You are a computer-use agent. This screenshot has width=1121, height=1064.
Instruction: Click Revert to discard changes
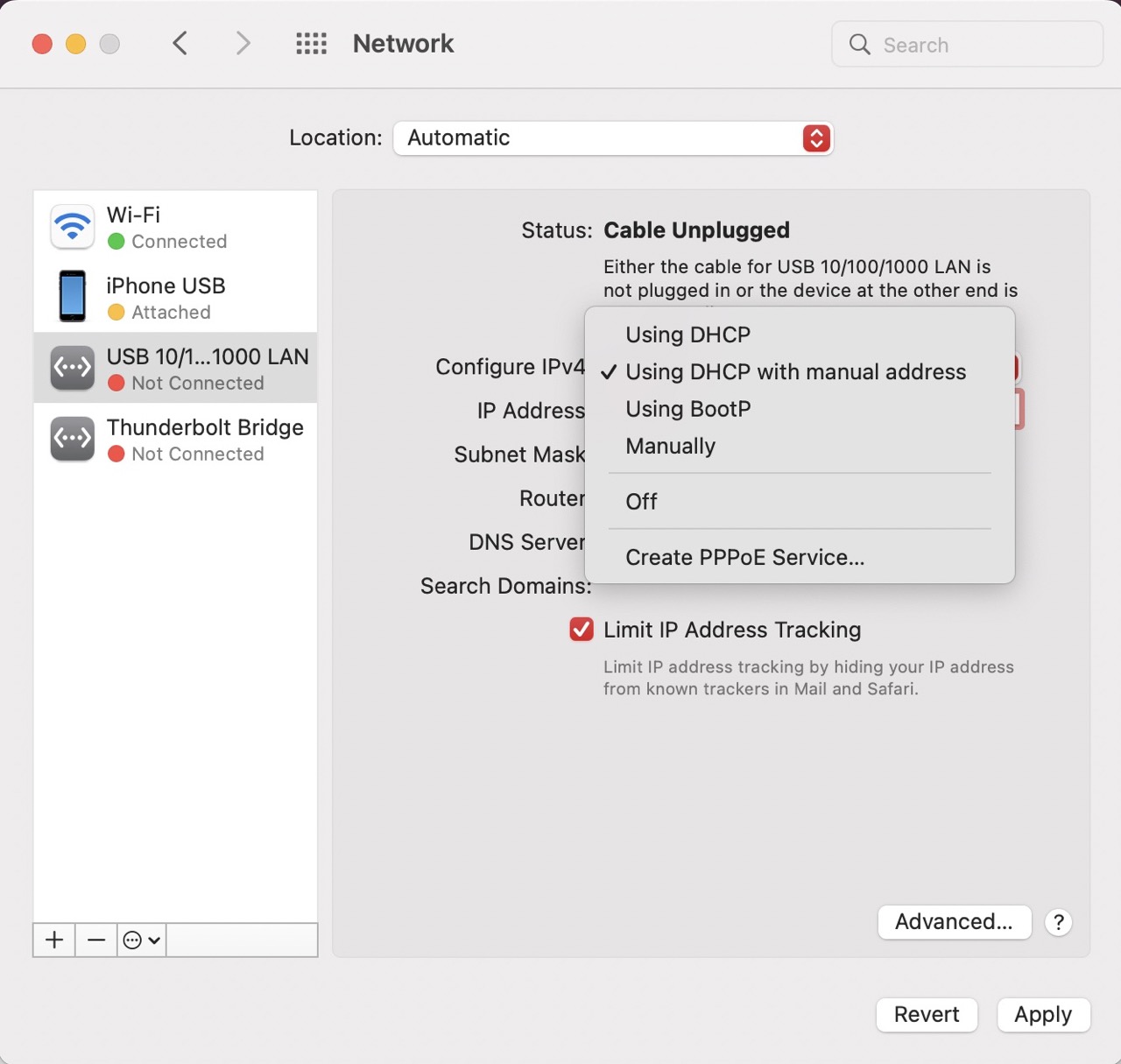pyautogui.click(x=926, y=1014)
